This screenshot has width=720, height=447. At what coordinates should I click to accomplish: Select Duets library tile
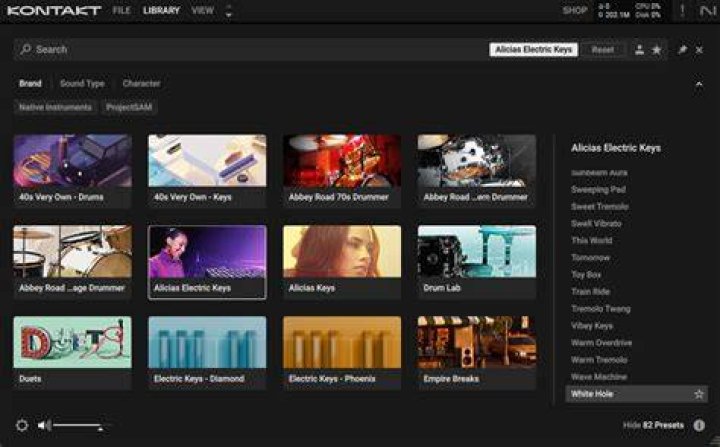point(73,353)
